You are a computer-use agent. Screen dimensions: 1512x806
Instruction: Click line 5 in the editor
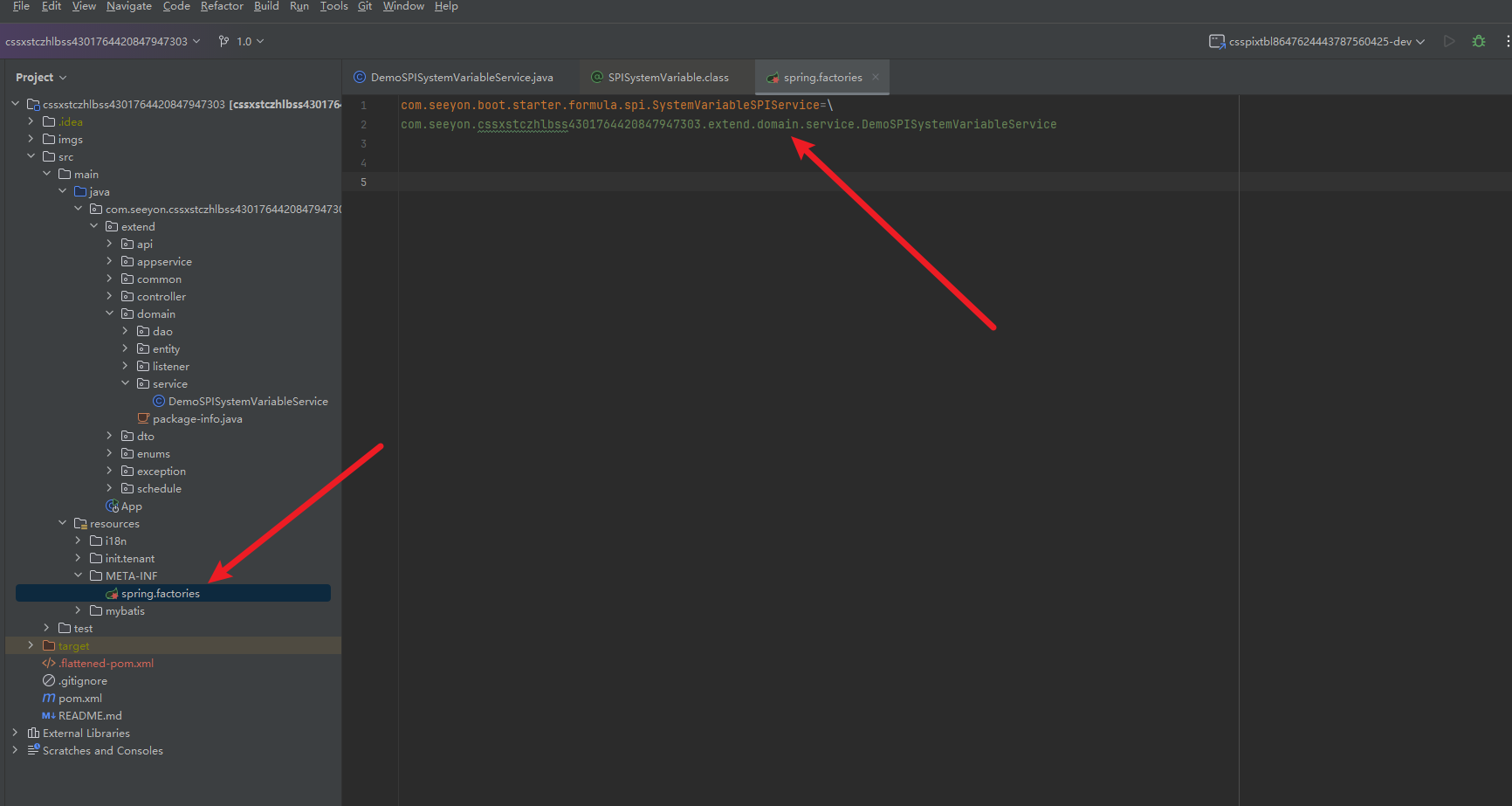tap(698, 183)
